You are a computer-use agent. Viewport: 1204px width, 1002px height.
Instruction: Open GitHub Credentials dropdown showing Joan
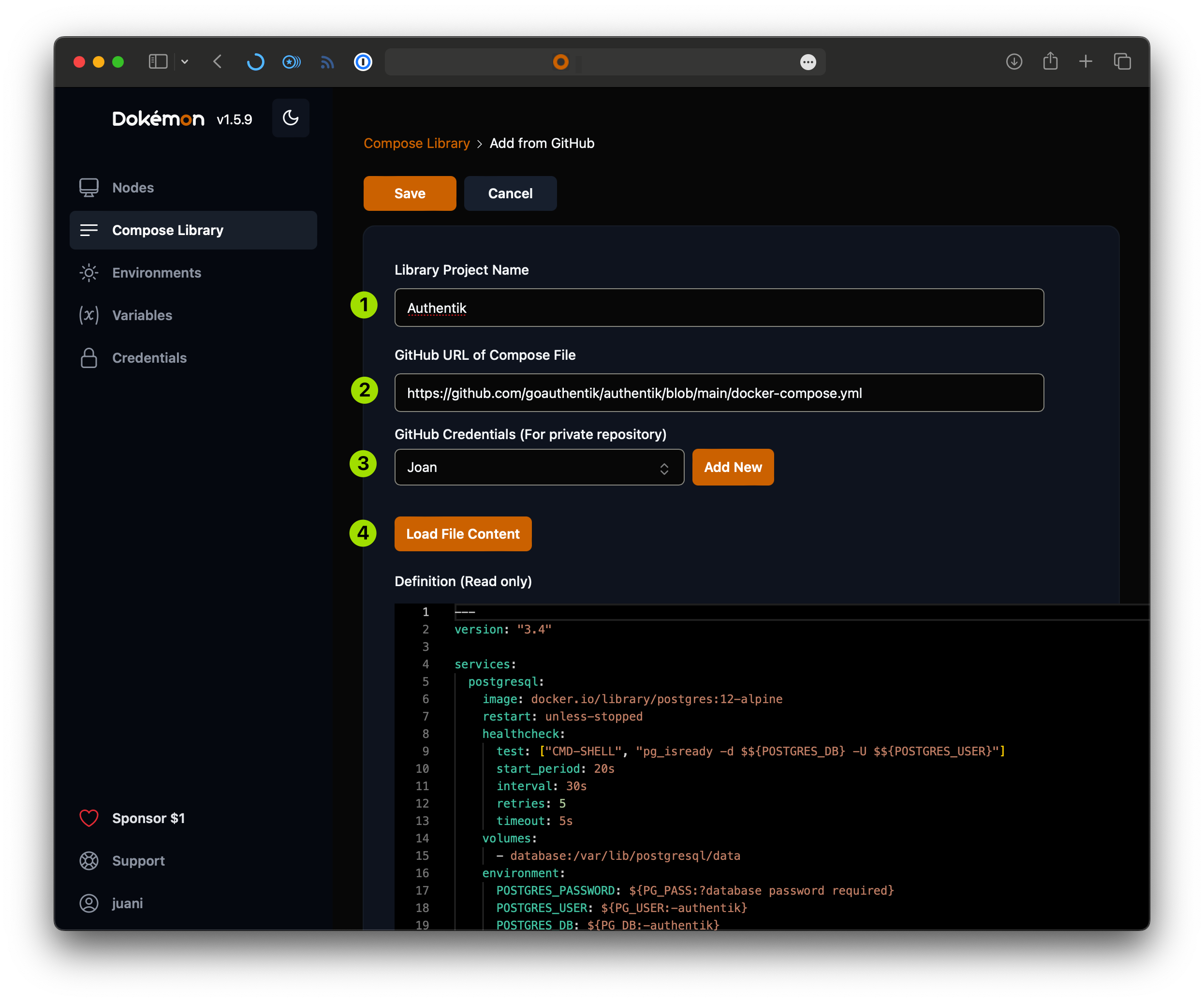point(539,467)
